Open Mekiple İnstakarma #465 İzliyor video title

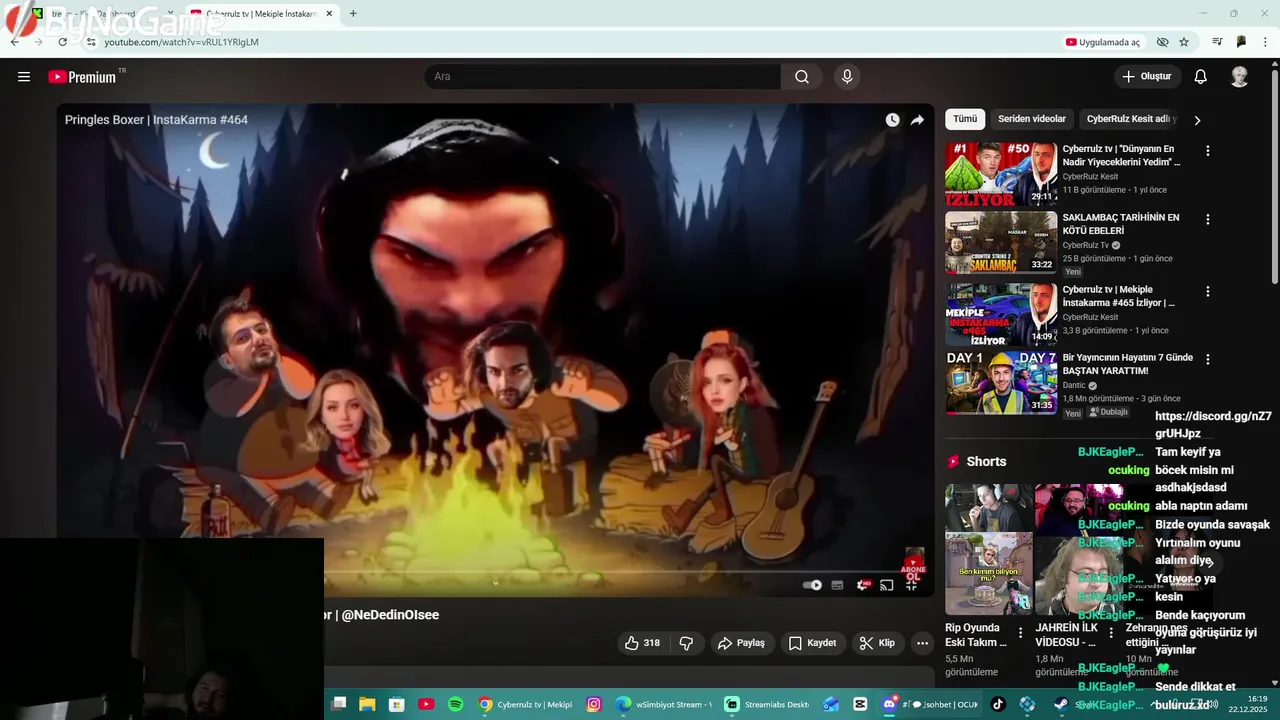tap(1119, 296)
